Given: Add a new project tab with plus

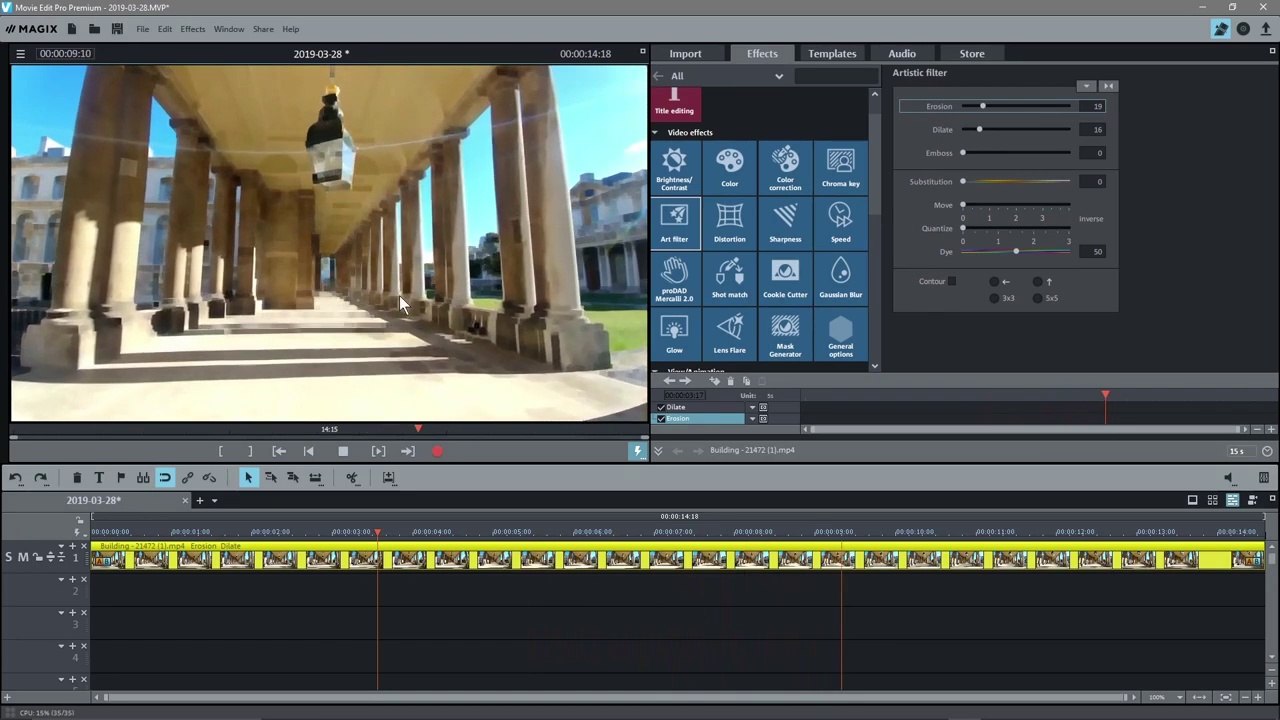Looking at the screenshot, I should (200, 501).
